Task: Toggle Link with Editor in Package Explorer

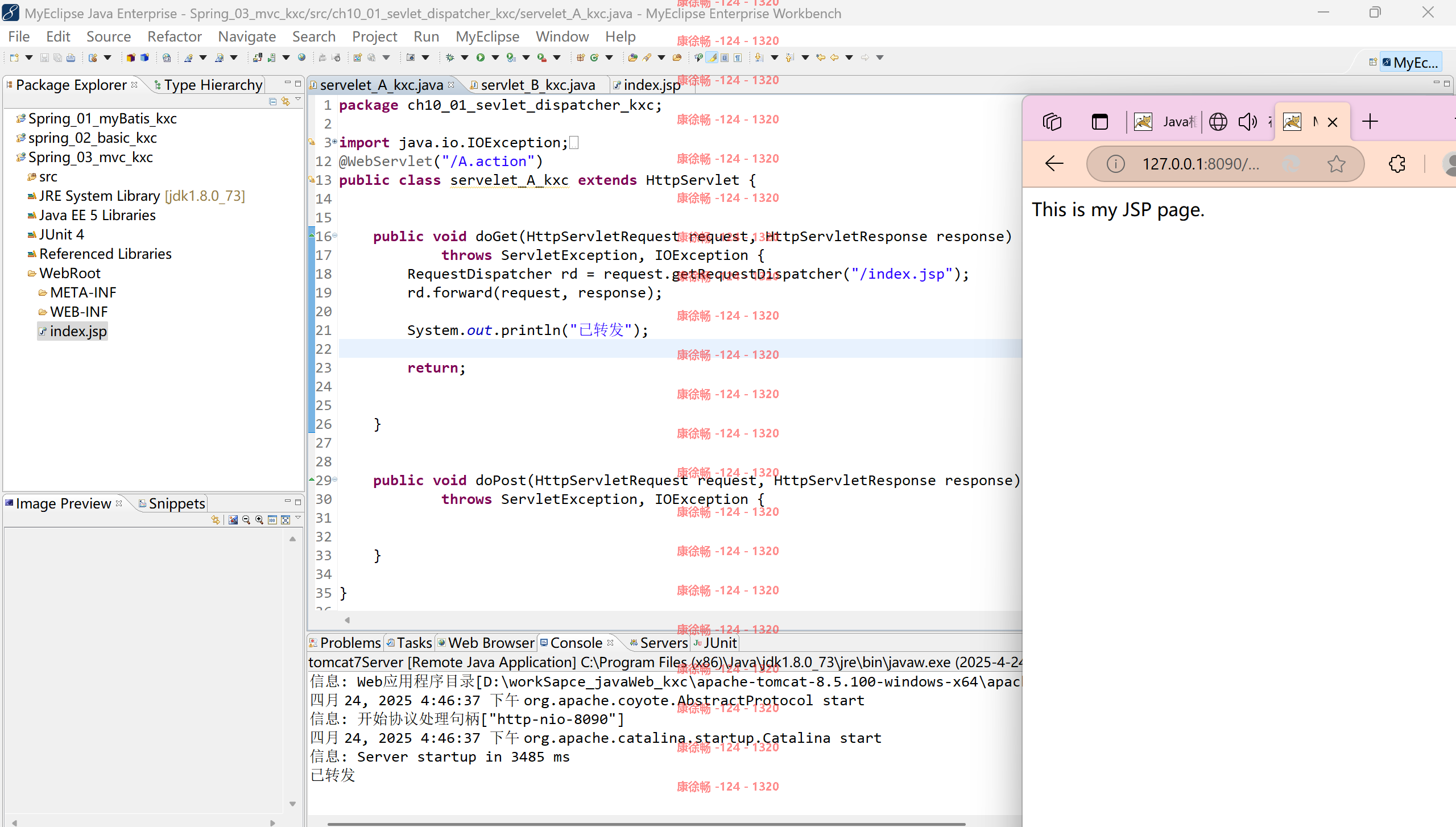Action: tap(286, 101)
